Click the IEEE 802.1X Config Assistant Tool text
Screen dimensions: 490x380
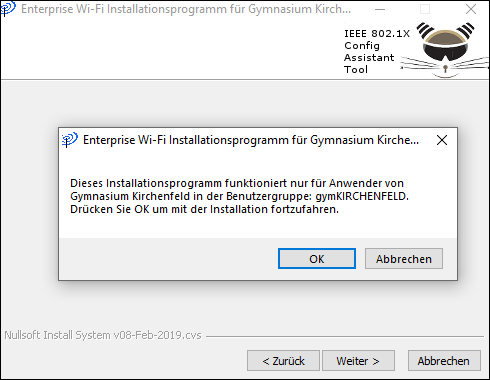(377, 52)
